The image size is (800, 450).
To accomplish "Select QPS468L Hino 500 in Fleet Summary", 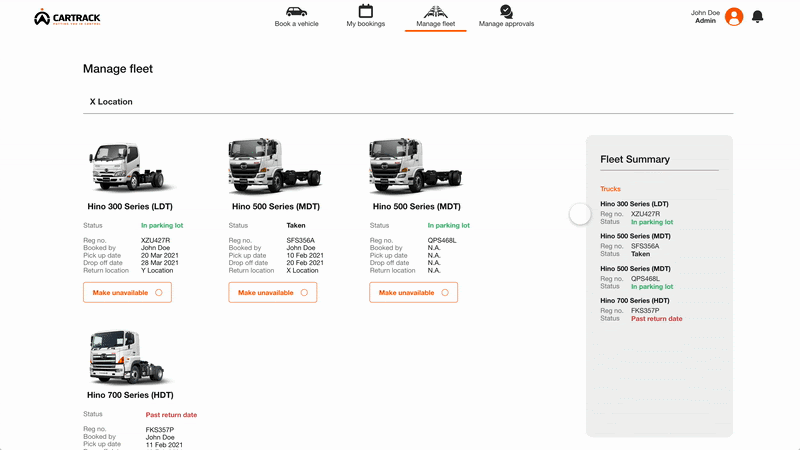I will [x=635, y=268].
